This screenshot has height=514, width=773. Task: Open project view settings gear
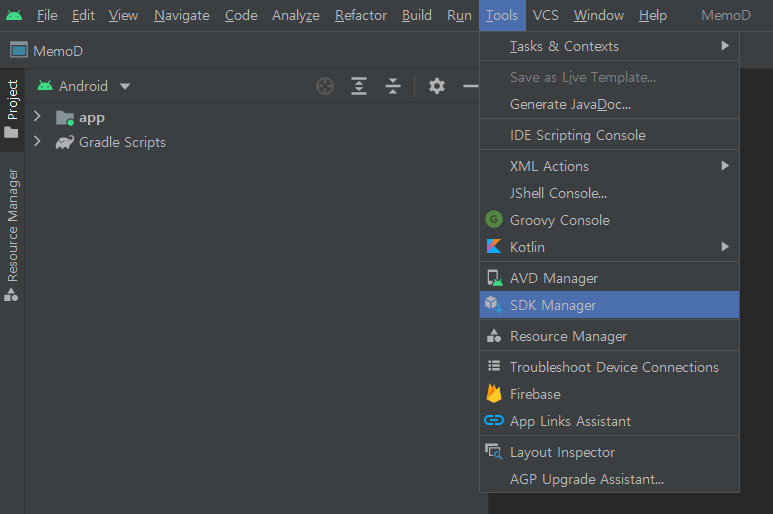(437, 86)
